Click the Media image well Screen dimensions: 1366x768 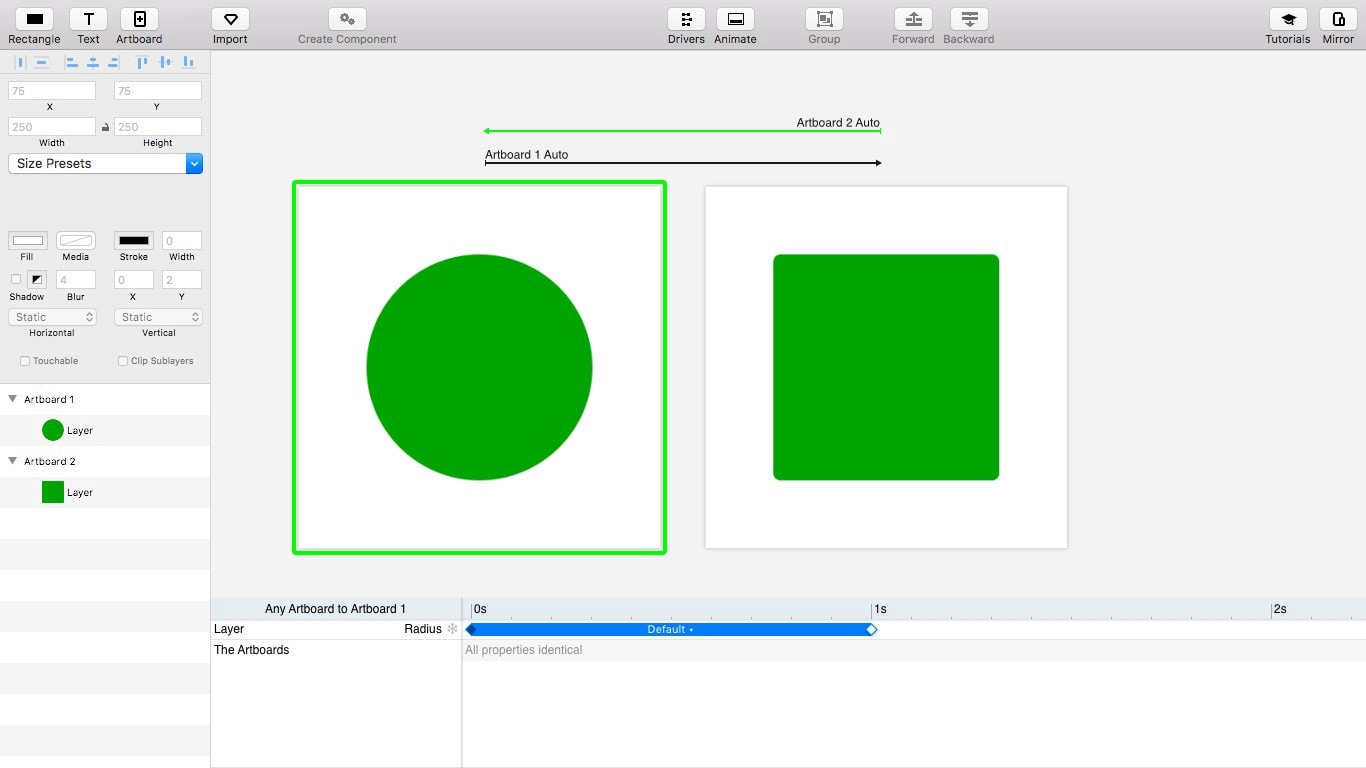pos(76,241)
